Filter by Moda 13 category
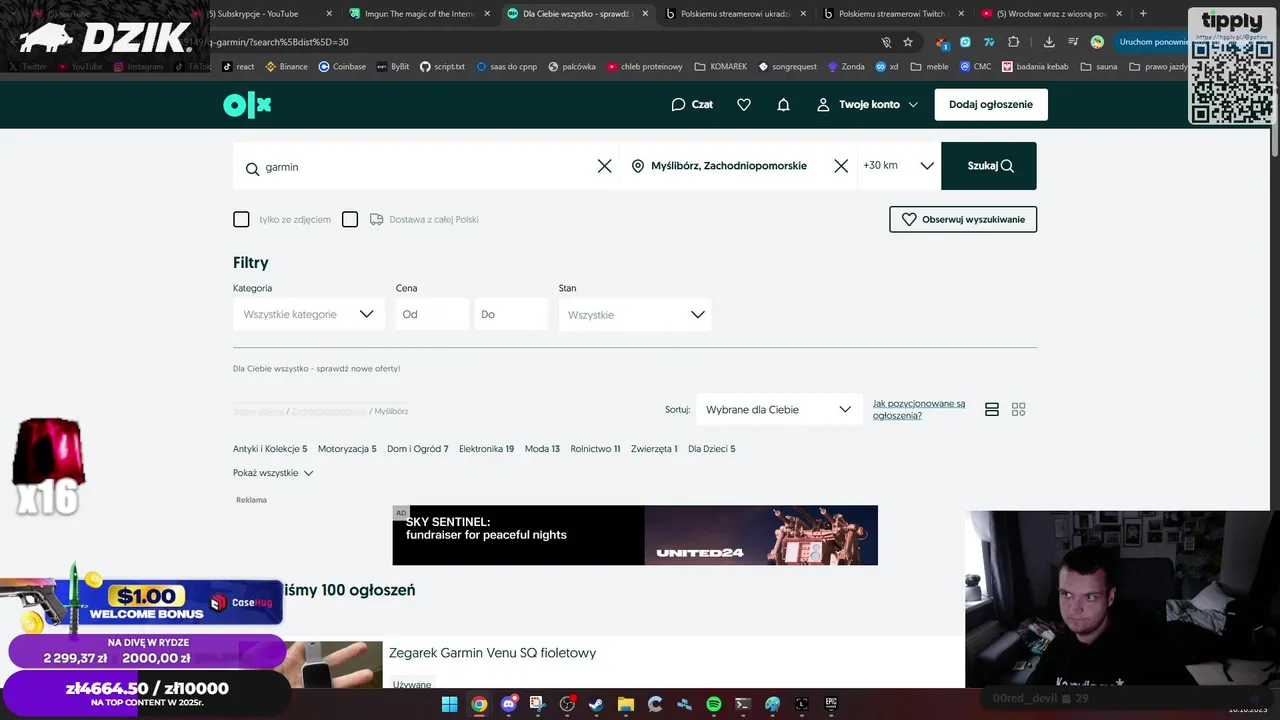 [x=542, y=449]
